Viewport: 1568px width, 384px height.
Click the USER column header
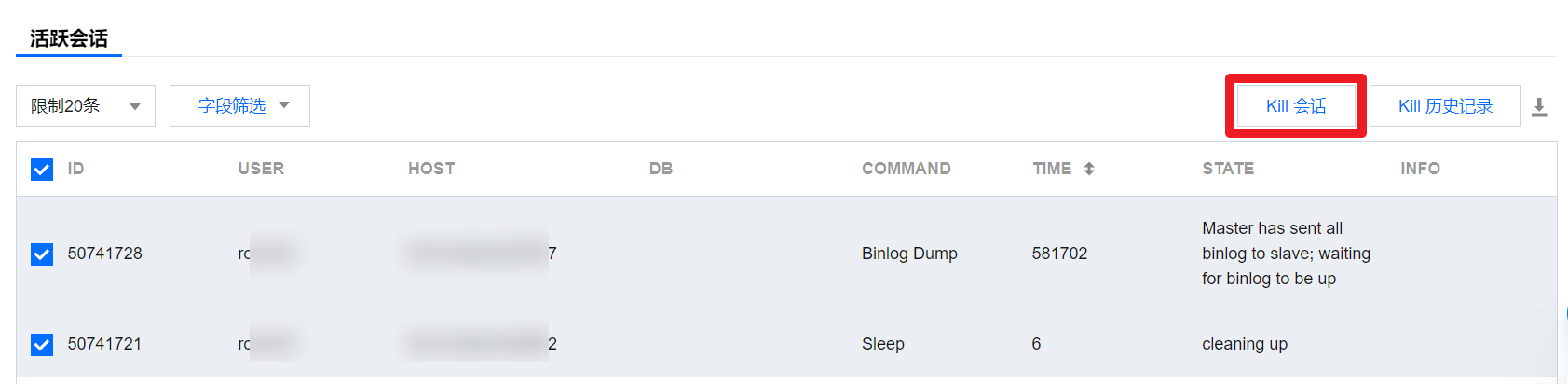pos(261,169)
